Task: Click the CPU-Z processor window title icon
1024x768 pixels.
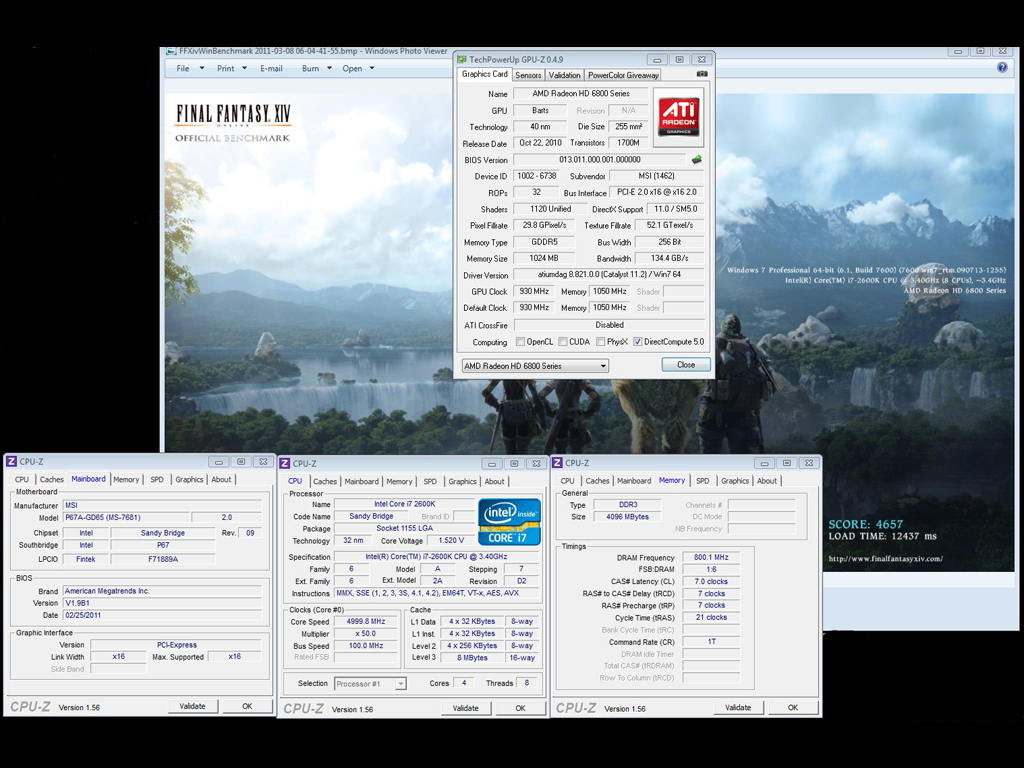Action: [285, 464]
